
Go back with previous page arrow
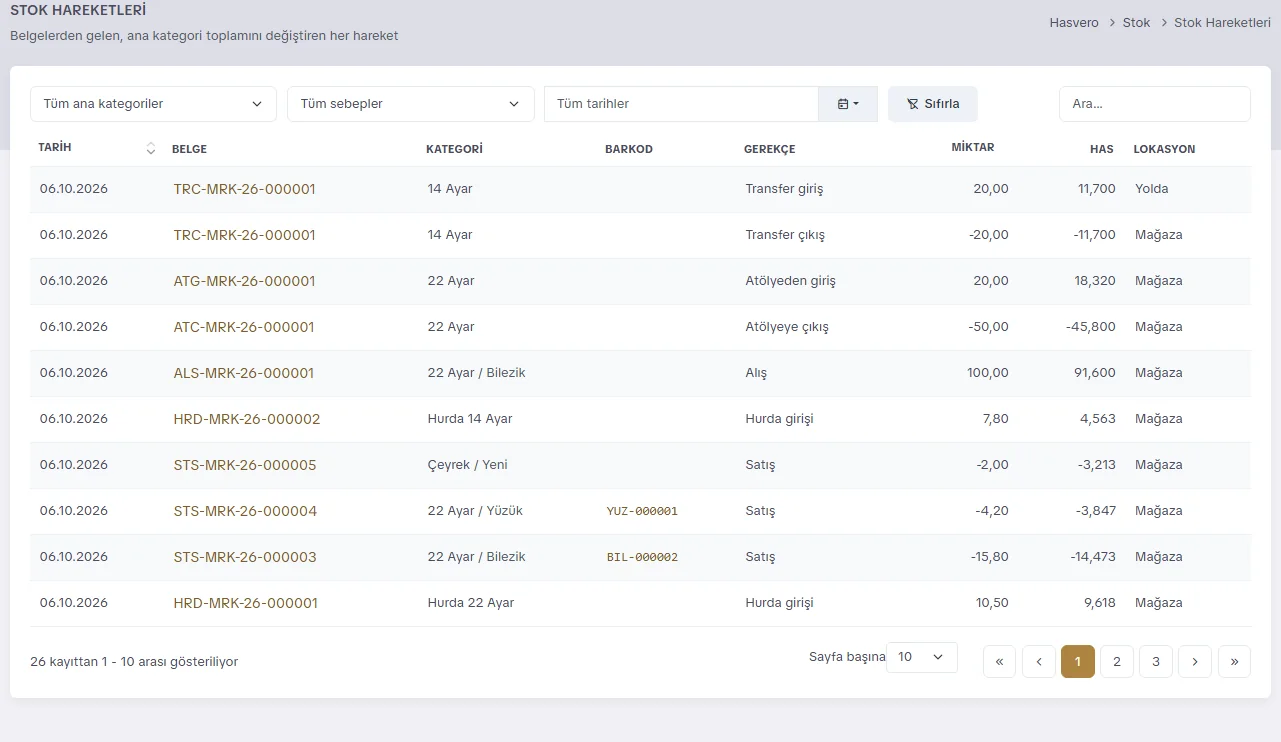1039,661
